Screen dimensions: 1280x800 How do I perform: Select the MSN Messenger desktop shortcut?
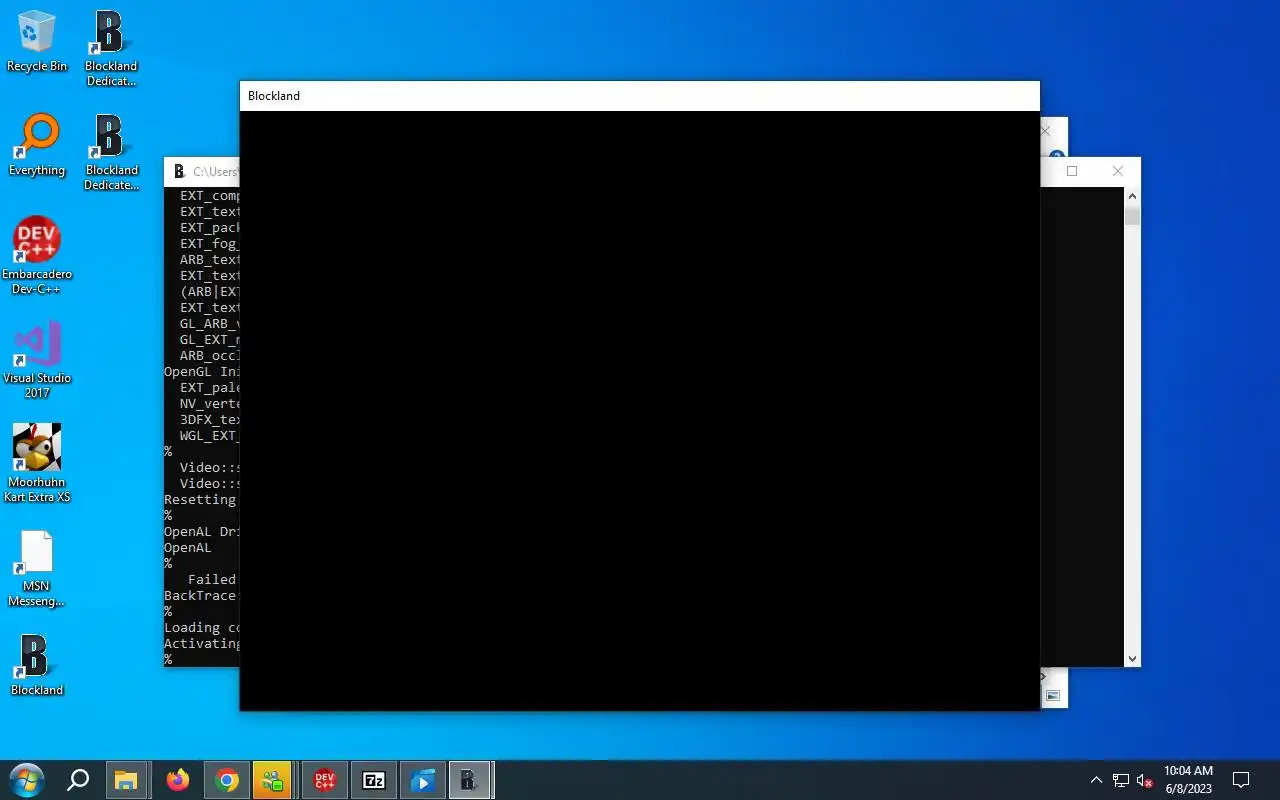(37, 568)
